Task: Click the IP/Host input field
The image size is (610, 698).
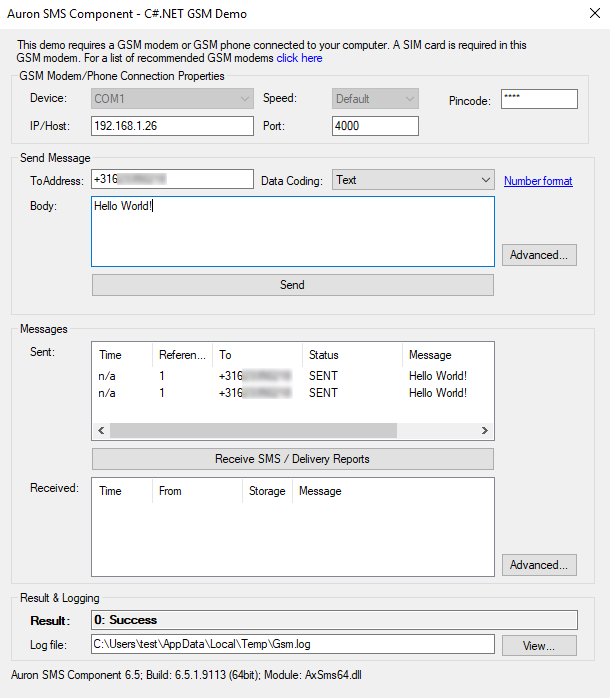Action: pyautogui.click(x=172, y=126)
